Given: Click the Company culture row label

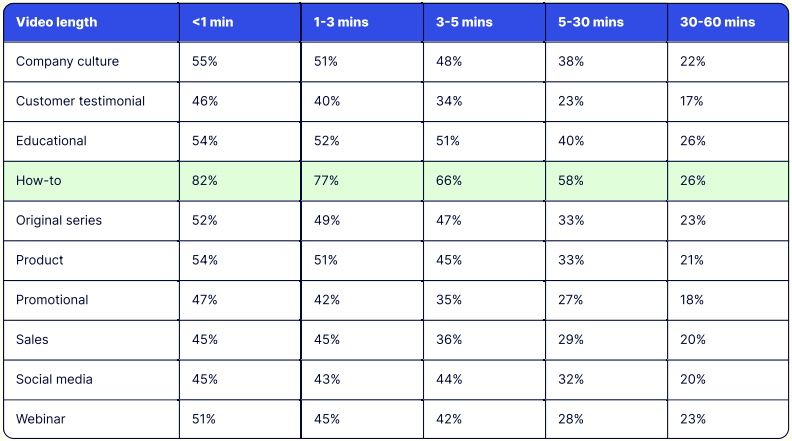Looking at the screenshot, I should coord(67,61).
